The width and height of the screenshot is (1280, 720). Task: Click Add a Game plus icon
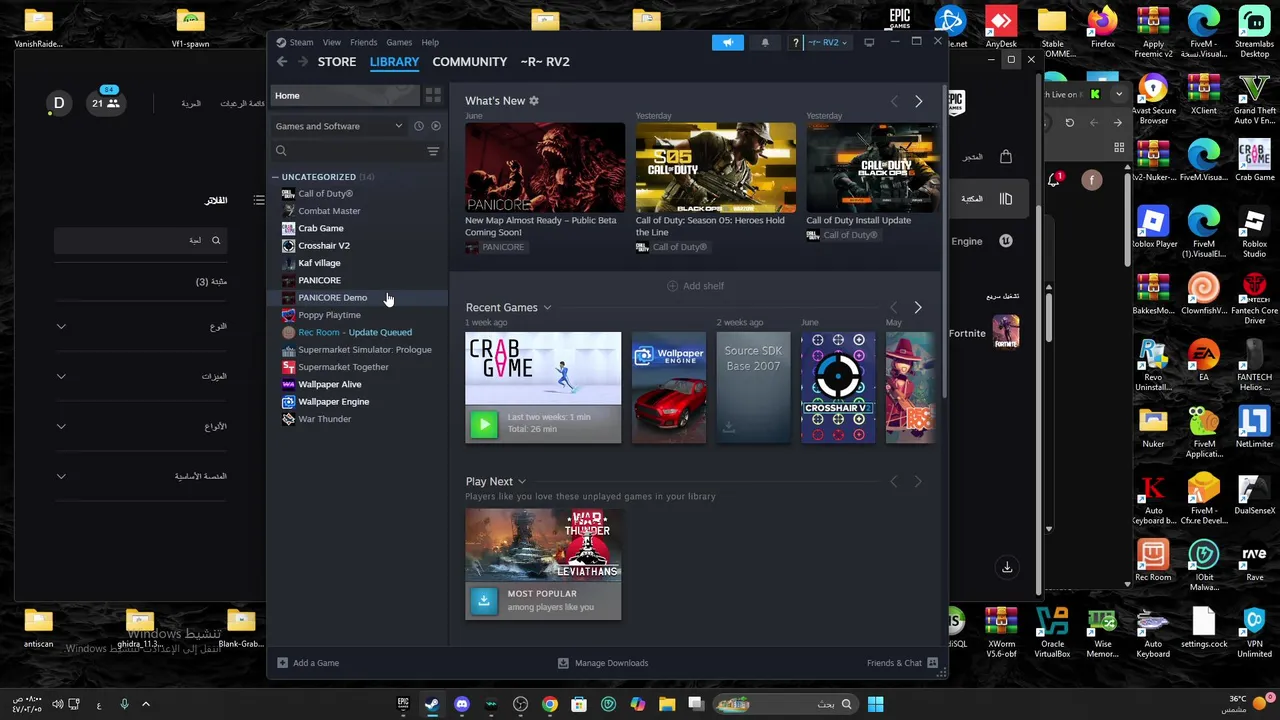pos(282,663)
